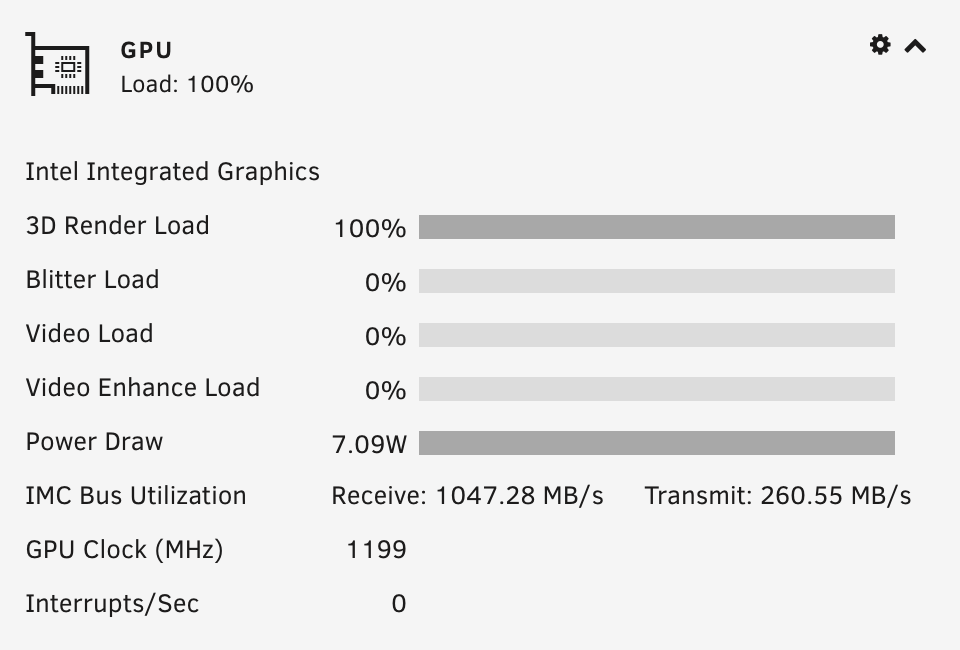Click the GPU Clock (MHz) label
This screenshot has height=650, width=960.
[x=124, y=550]
